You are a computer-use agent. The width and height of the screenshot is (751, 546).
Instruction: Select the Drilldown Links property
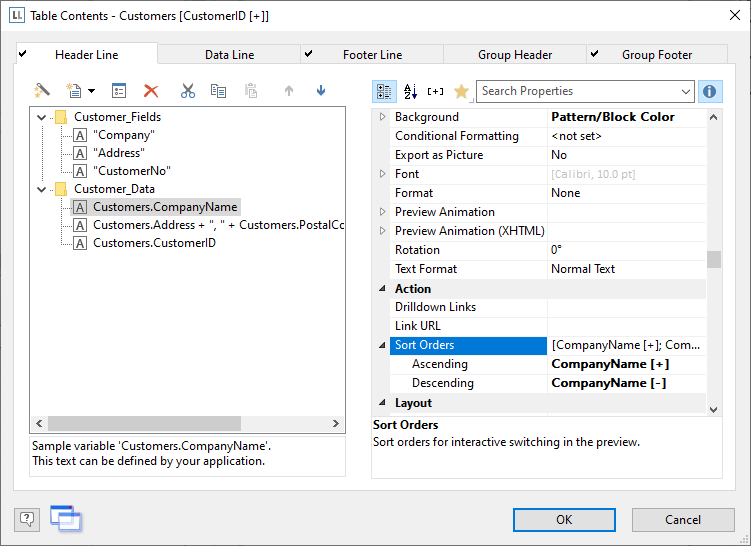pyautogui.click(x=548, y=307)
